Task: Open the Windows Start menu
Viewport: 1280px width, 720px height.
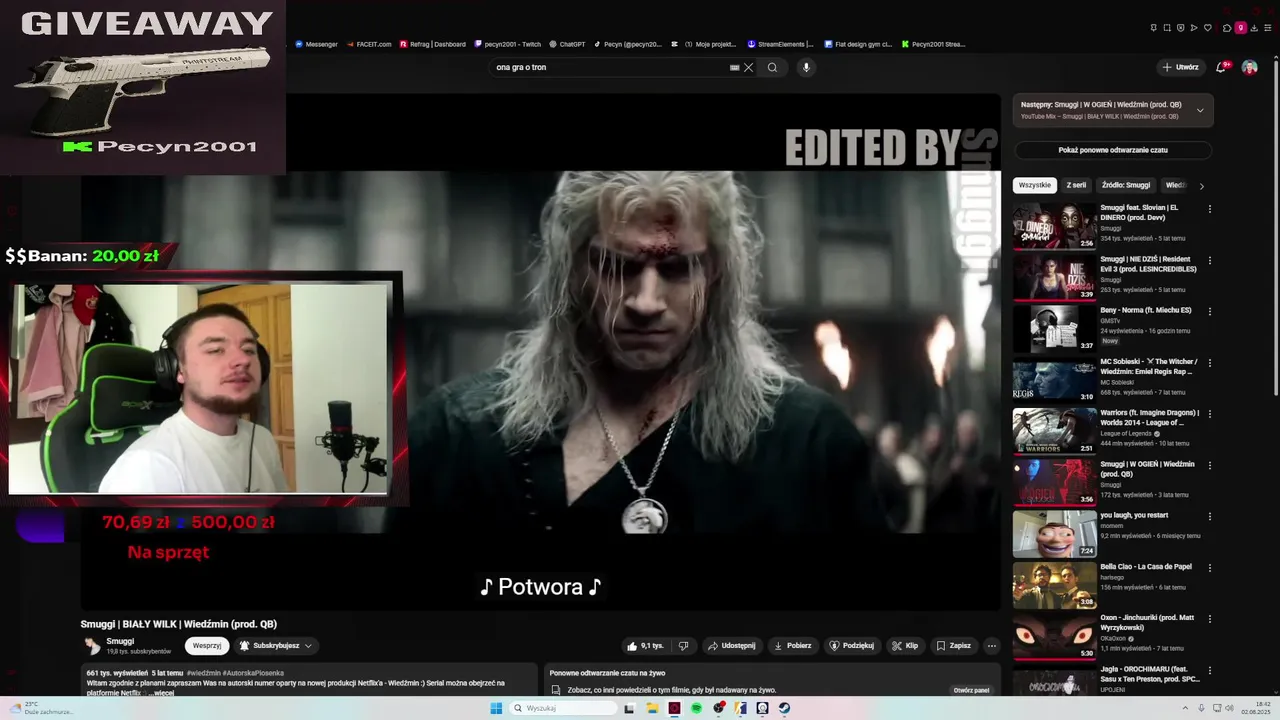Action: 496,708
